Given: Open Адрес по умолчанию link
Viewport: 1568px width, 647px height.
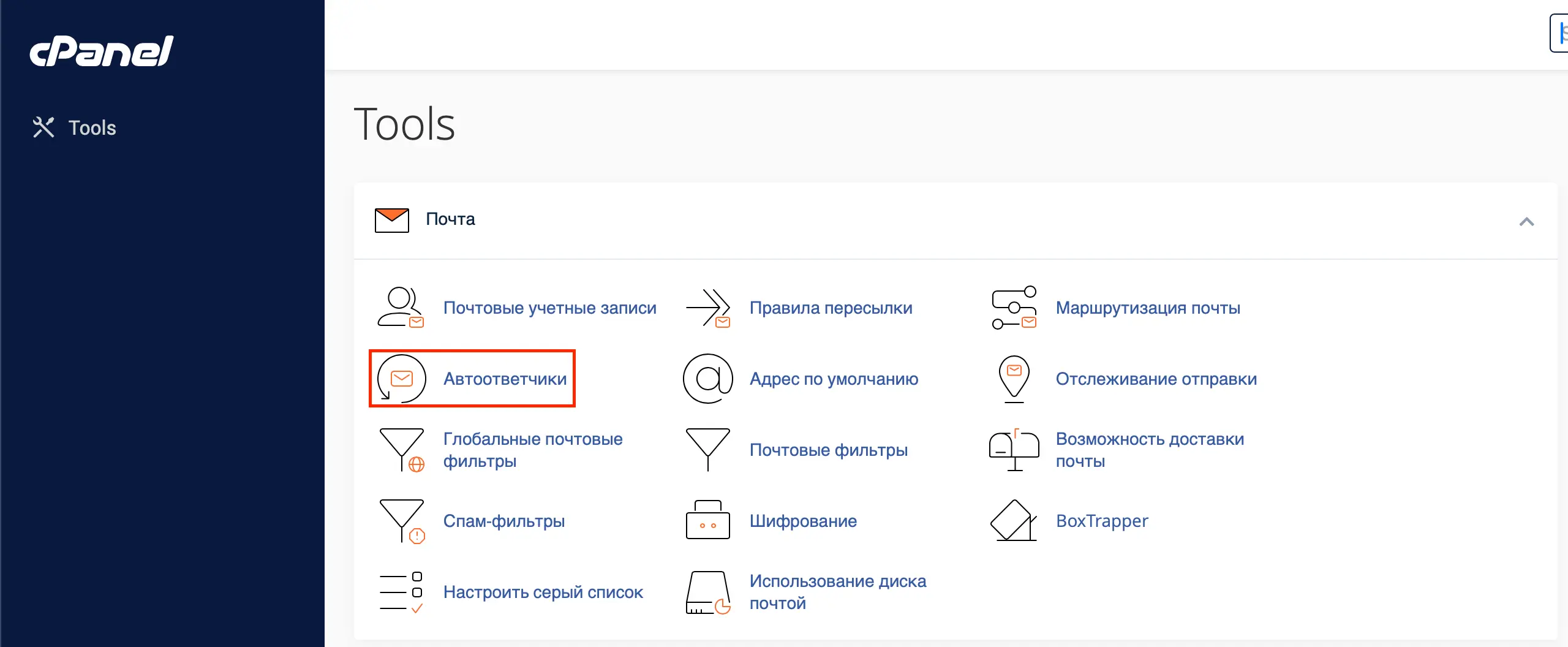Looking at the screenshot, I should point(834,379).
